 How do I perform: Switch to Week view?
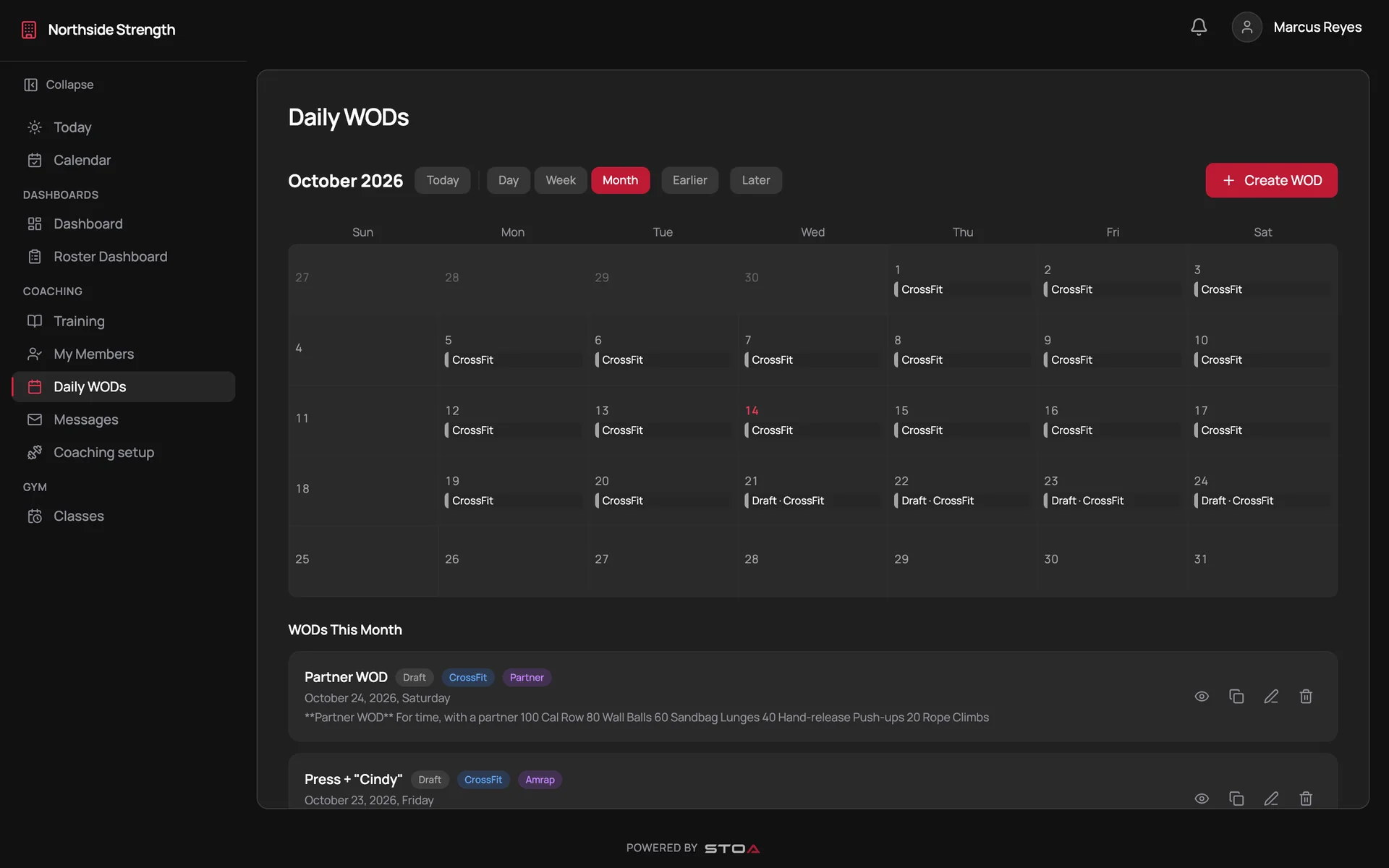click(561, 180)
